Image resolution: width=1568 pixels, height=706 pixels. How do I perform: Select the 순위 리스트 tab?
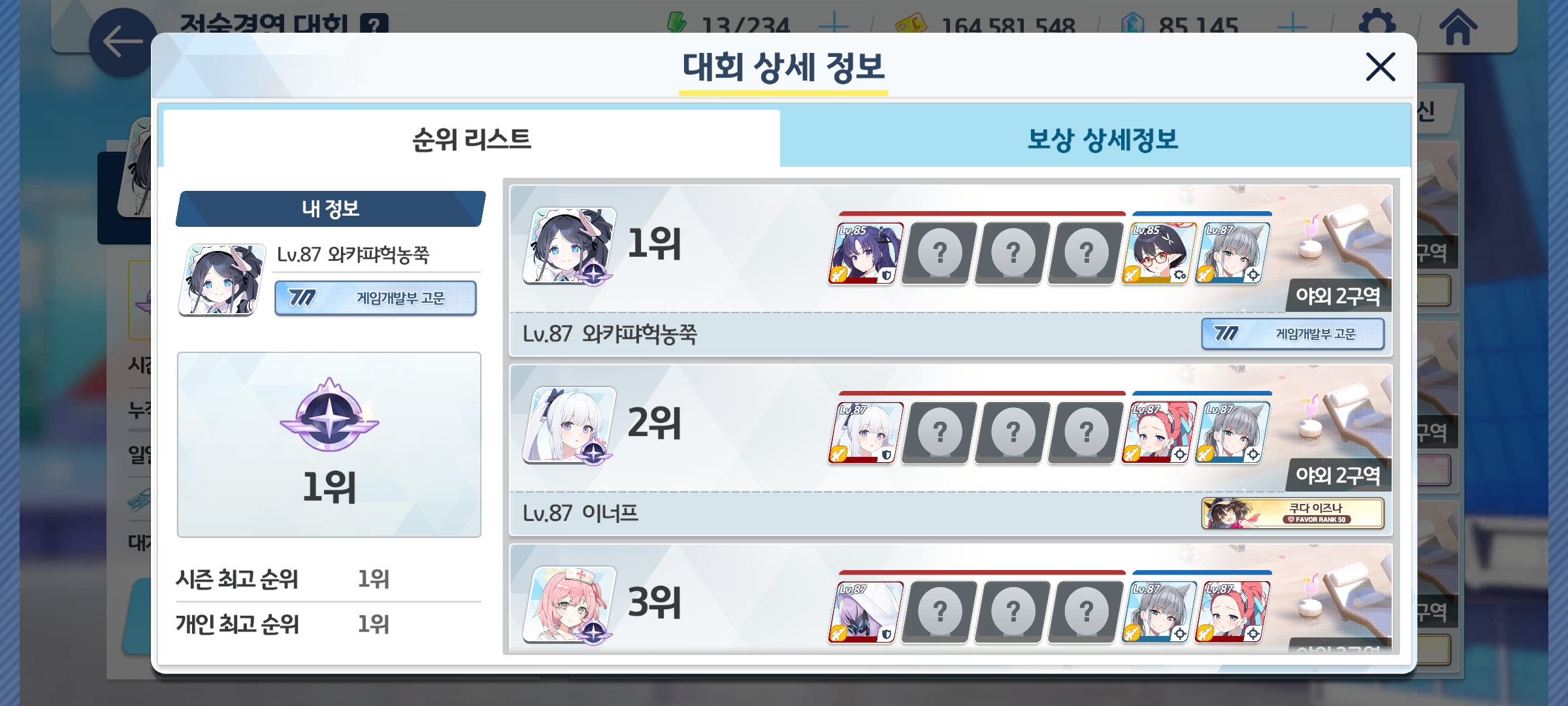tap(471, 139)
